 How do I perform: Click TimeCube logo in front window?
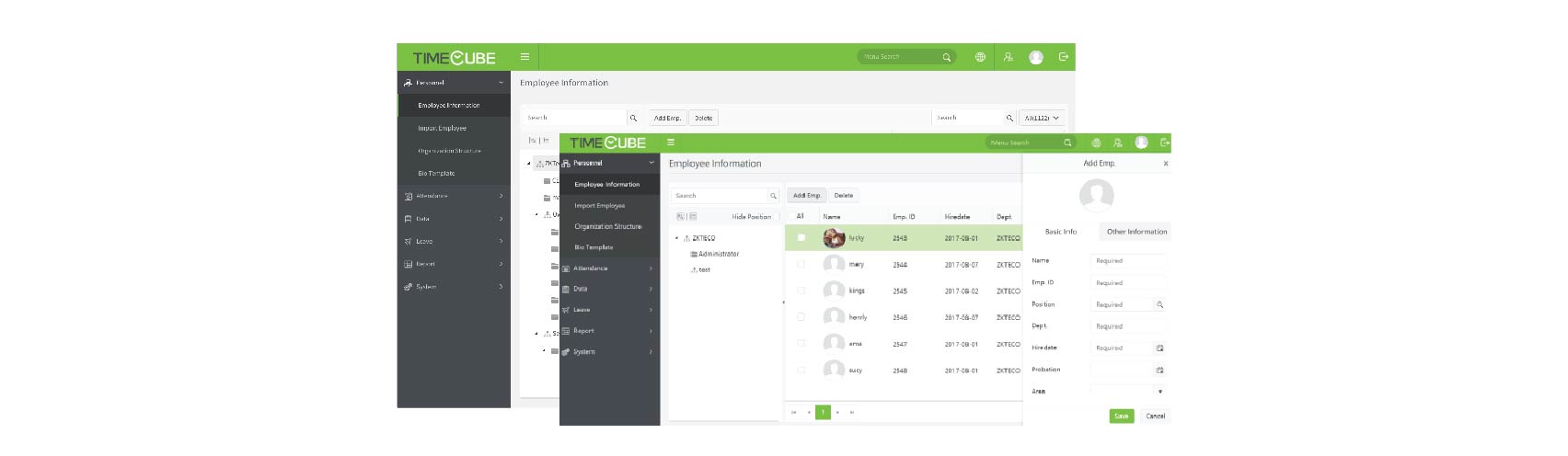click(607, 142)
